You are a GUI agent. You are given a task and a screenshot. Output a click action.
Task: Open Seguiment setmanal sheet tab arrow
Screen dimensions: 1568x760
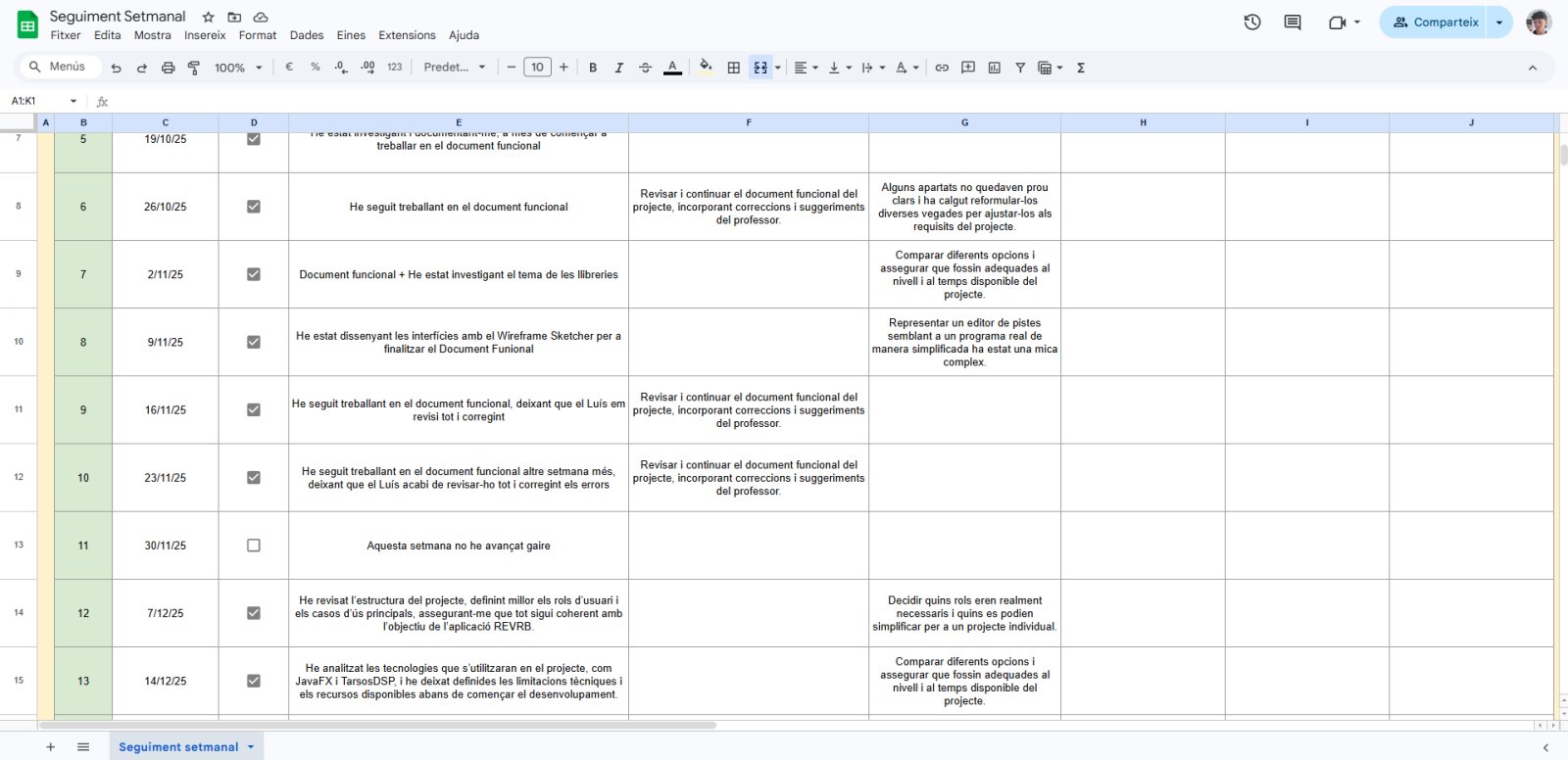251,747
